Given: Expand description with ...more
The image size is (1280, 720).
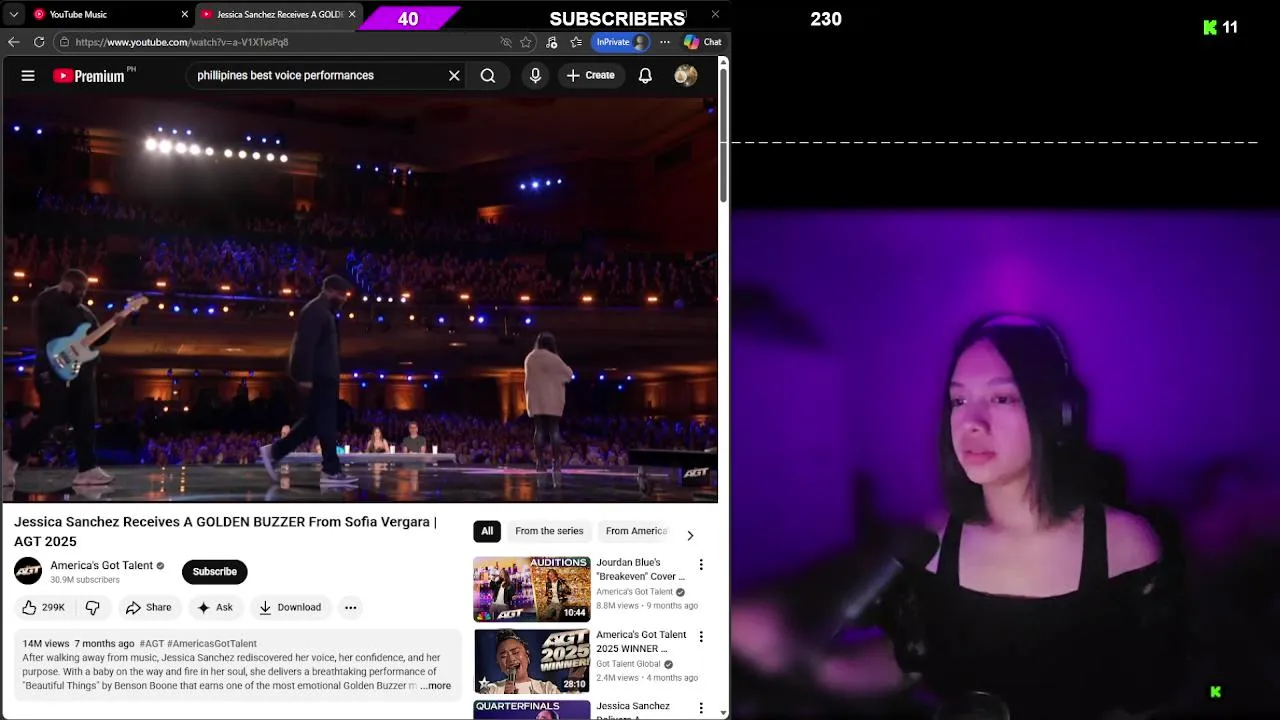Looking at the screenshot, I should 435,686.
